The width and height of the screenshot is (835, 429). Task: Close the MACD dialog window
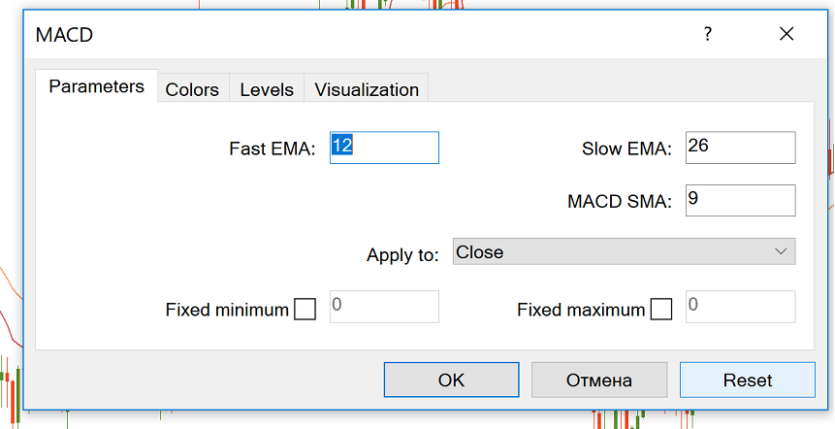pyautogui.click(x=787, y=35)
